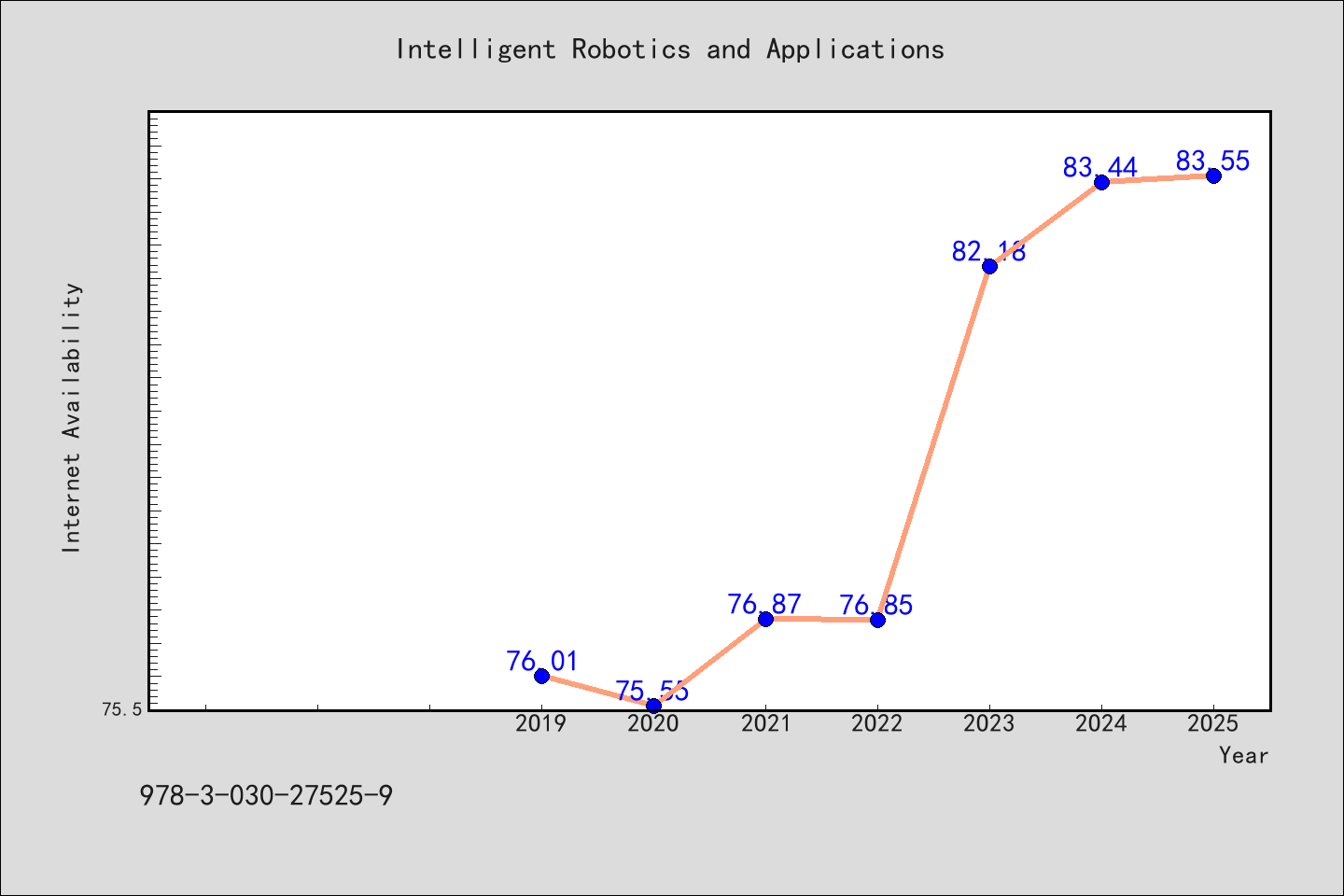The width and height of the screenshot is (1344, 896).
Task: Select the value label 76.87
Action: [764, 604]
